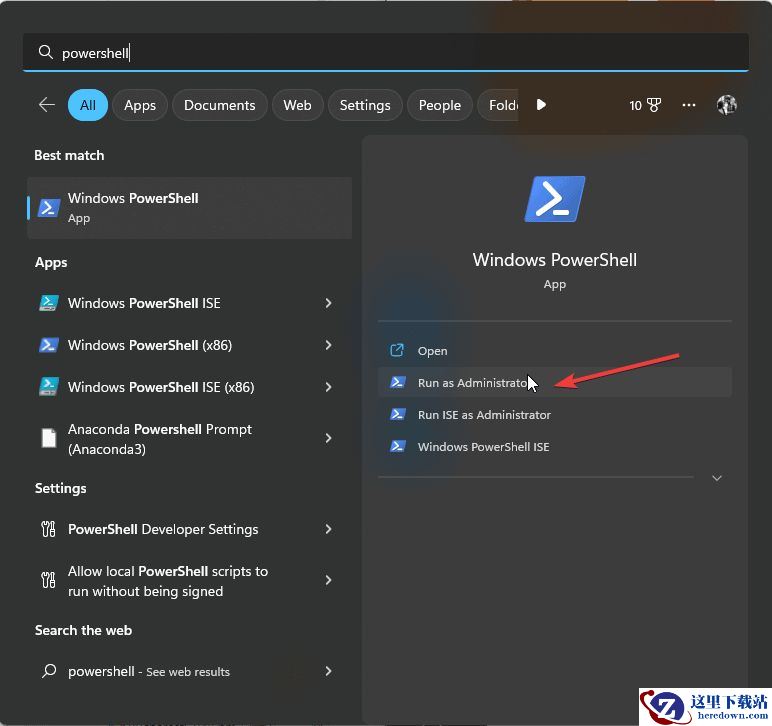Open the rewards trophy points icon
Image resolution: width=772 pixels, height=726 pixels.
click(x=645, y=105)
